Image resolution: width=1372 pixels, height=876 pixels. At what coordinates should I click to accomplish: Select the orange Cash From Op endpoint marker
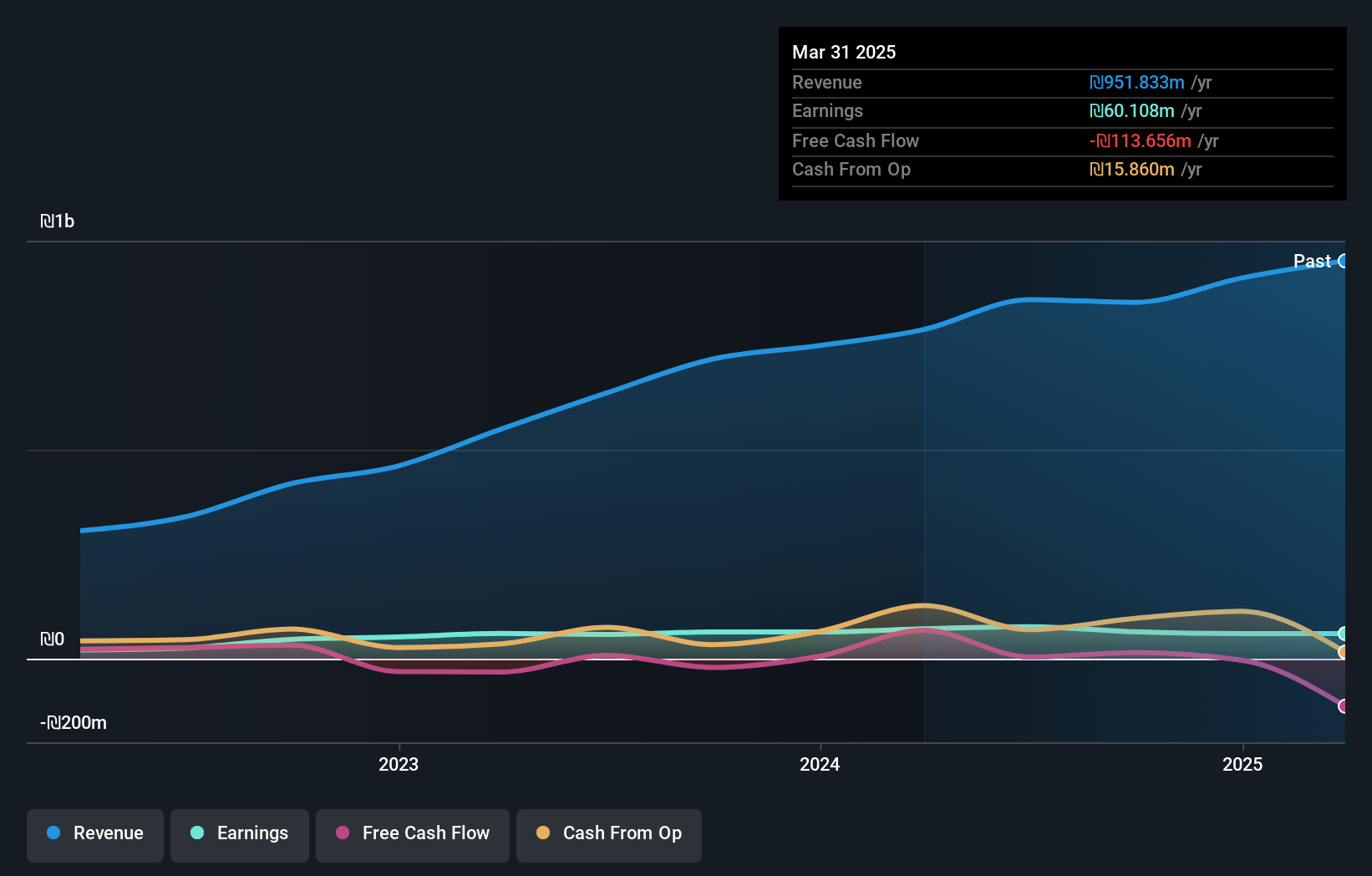(x=1343, y=652)
